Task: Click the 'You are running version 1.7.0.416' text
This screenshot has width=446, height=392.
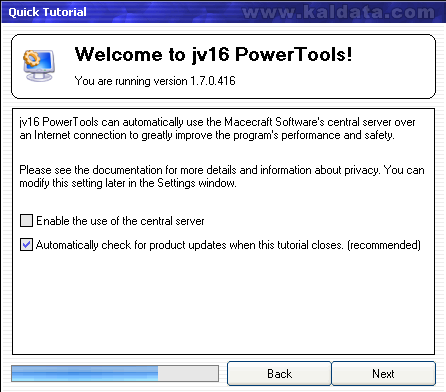Action: coord(155,81)
